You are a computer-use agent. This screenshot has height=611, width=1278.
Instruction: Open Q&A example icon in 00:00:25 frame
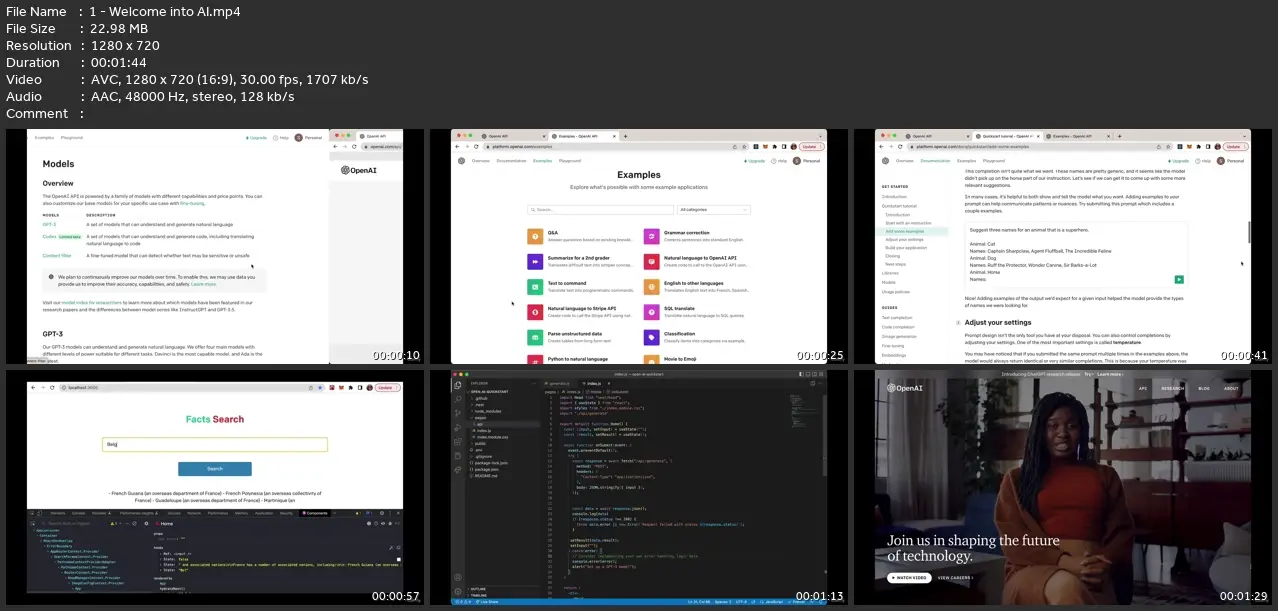click(x=534, y=237)
